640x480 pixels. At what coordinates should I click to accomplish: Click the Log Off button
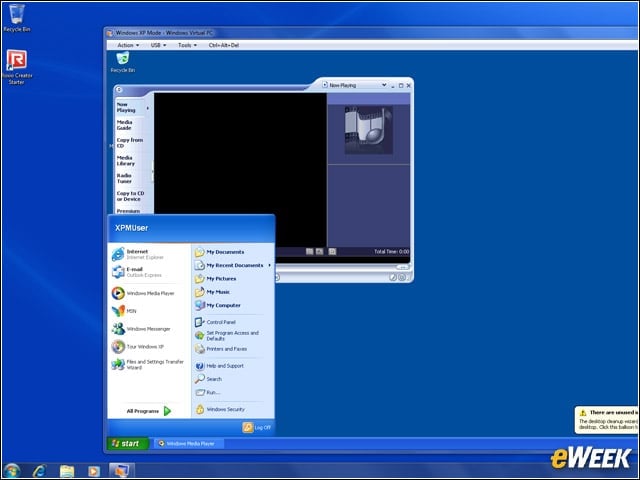click(257, 427)
